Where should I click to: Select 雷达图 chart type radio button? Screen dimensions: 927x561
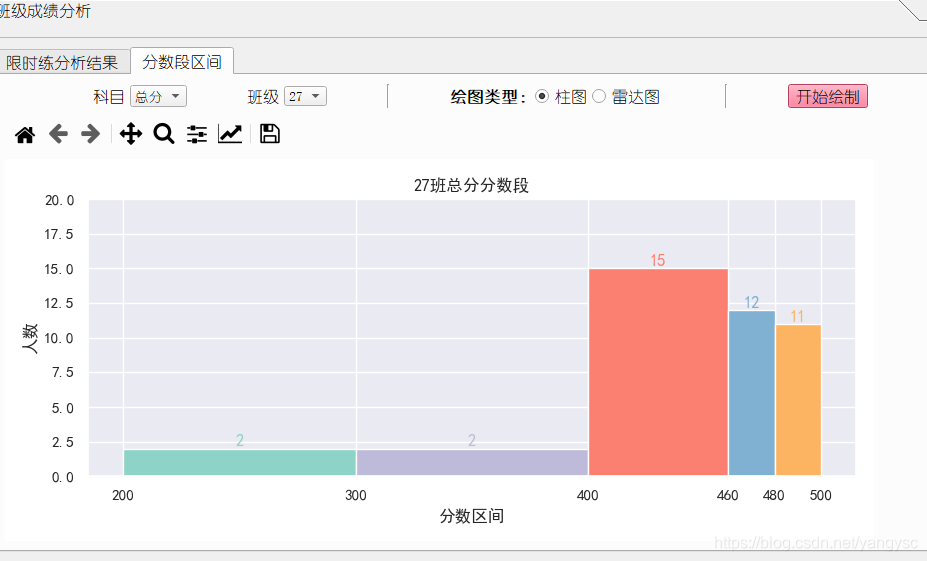(x=599, y=96)
